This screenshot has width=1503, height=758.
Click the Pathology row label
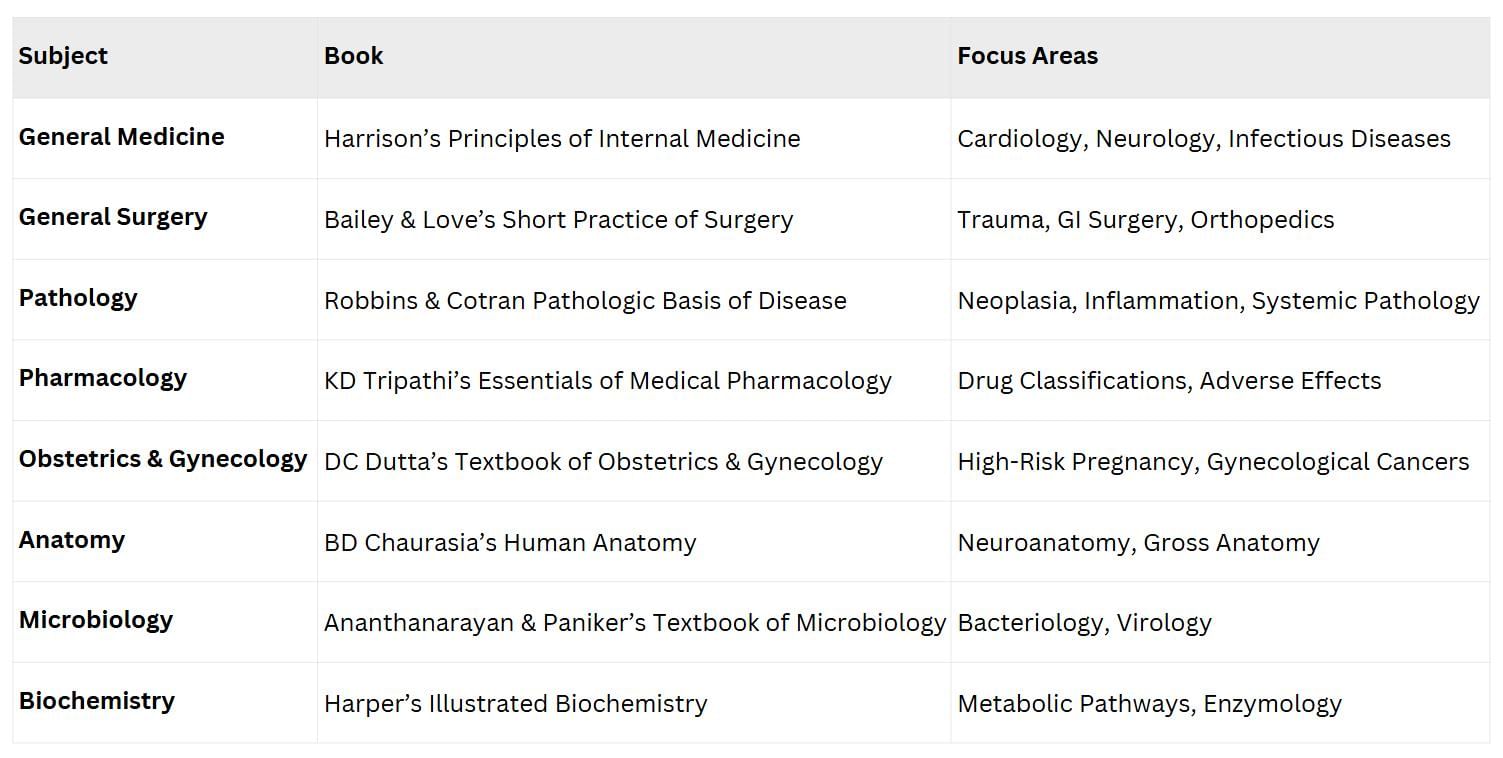[x=78, y=298]
